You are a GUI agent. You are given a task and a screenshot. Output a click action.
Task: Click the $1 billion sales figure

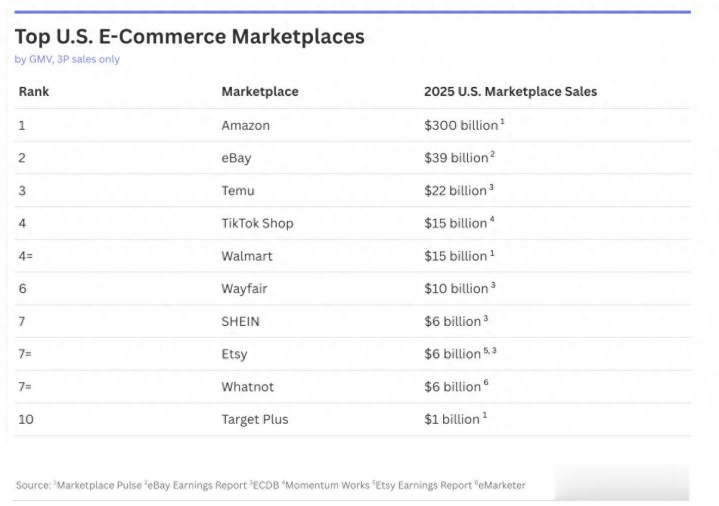coord(452,419)
